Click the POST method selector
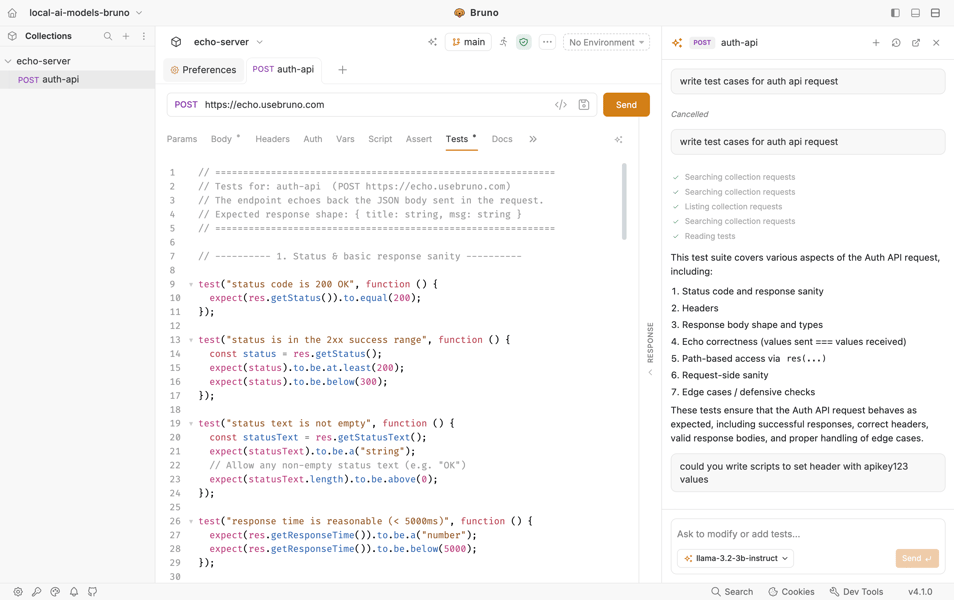 [x=186, y=105]
